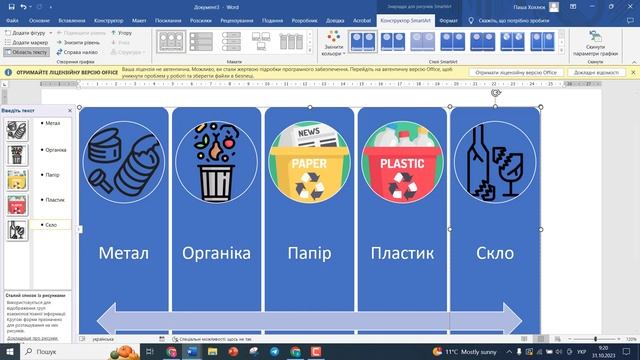640x360 pixels.
Task: Open Telegram from the taskbar
Action: click(x=274, y=351)
